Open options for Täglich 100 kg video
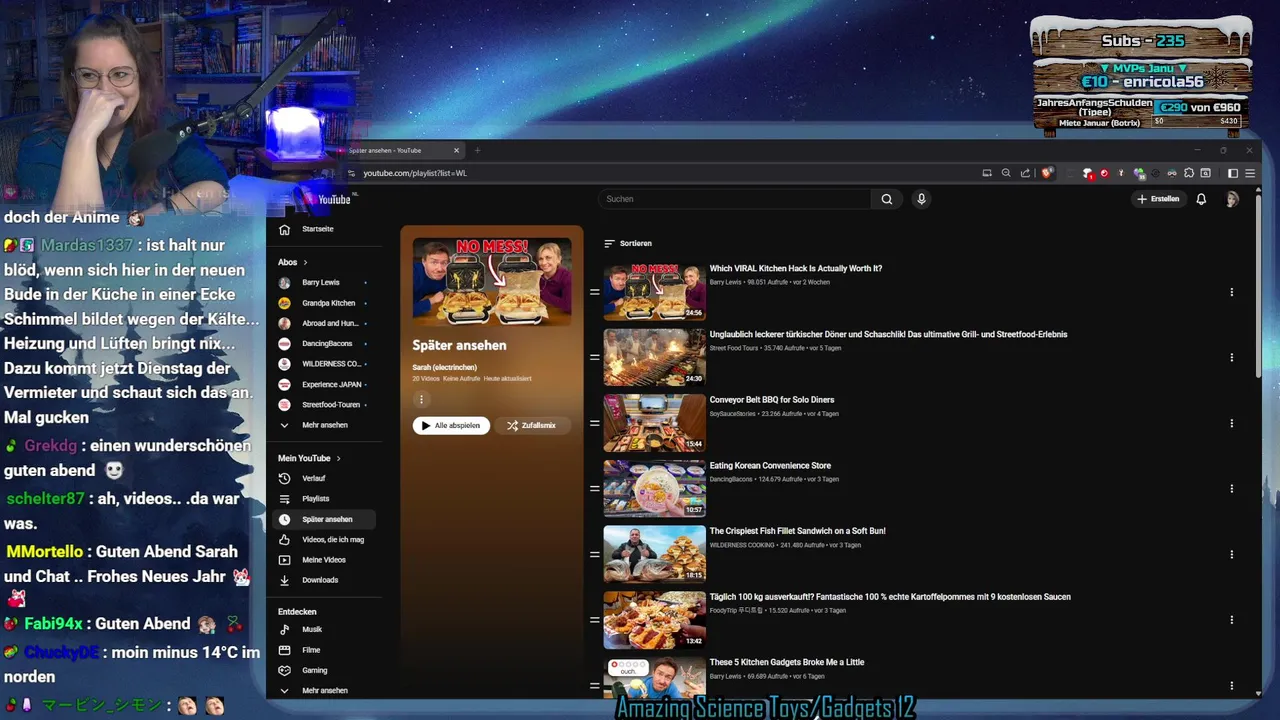The width and height of the screenshot is (1280, 720). click(1231, 620)
